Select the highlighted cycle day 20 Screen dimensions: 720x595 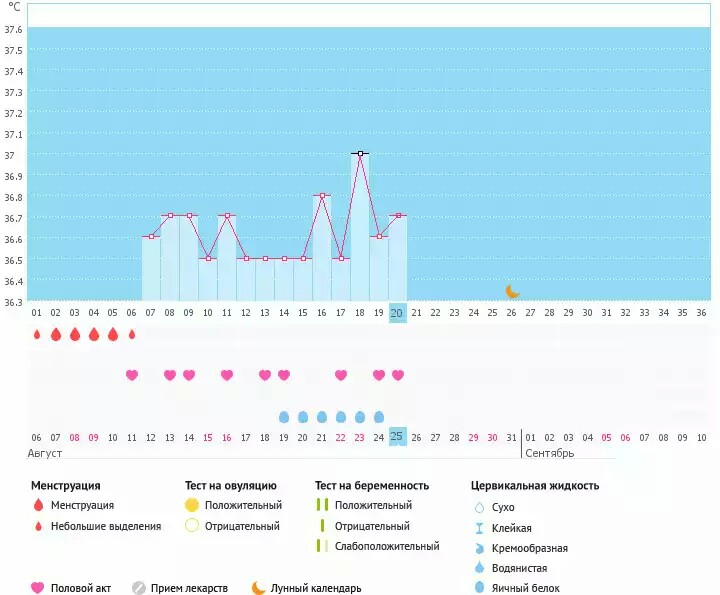(397, 313)
